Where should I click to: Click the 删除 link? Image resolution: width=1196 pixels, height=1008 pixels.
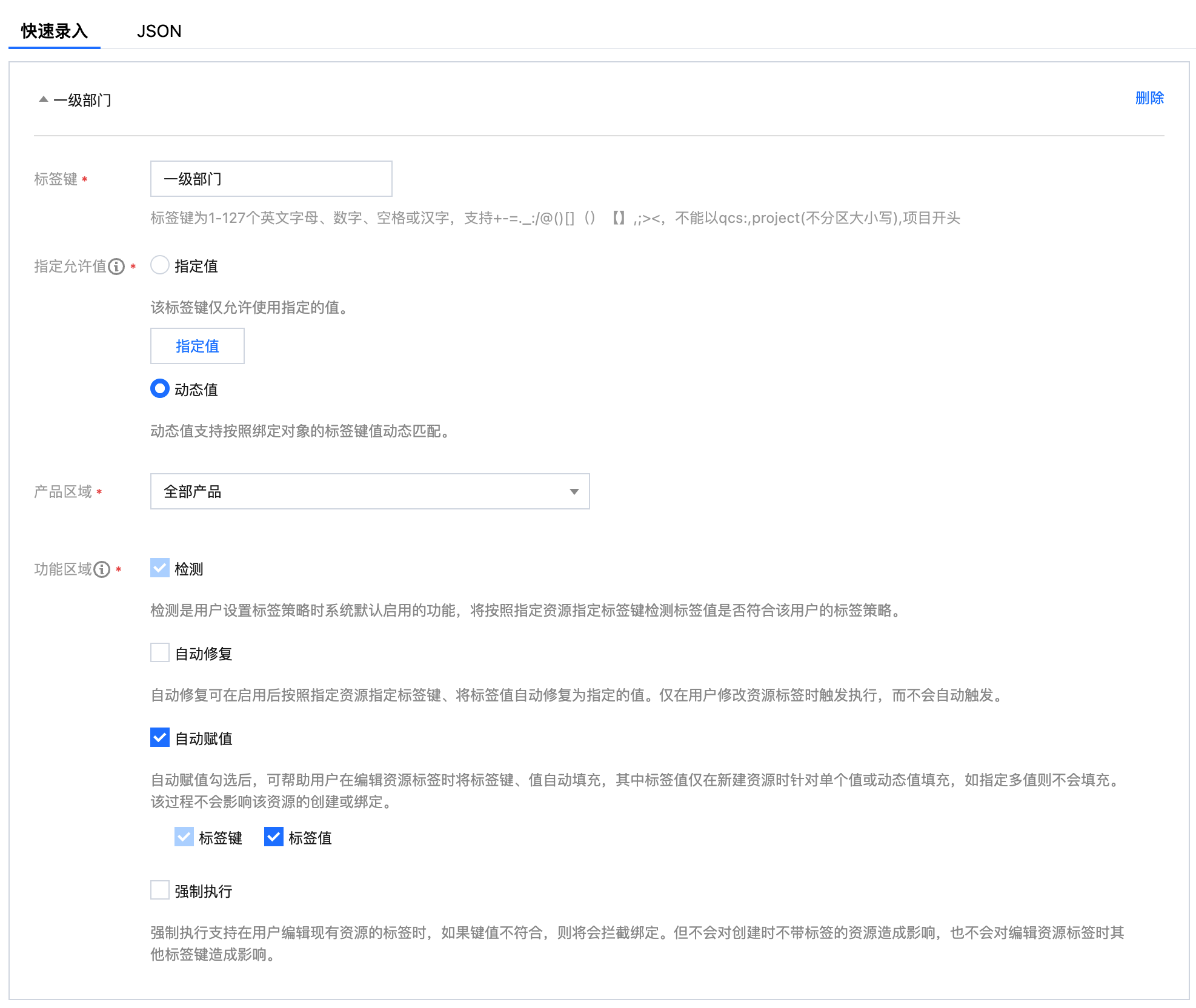point(1149,98)
